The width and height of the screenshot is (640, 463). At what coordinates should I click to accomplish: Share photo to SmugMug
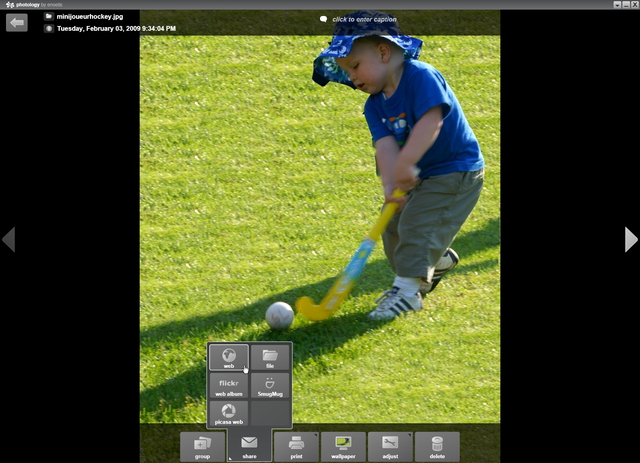tap(270, 386)
